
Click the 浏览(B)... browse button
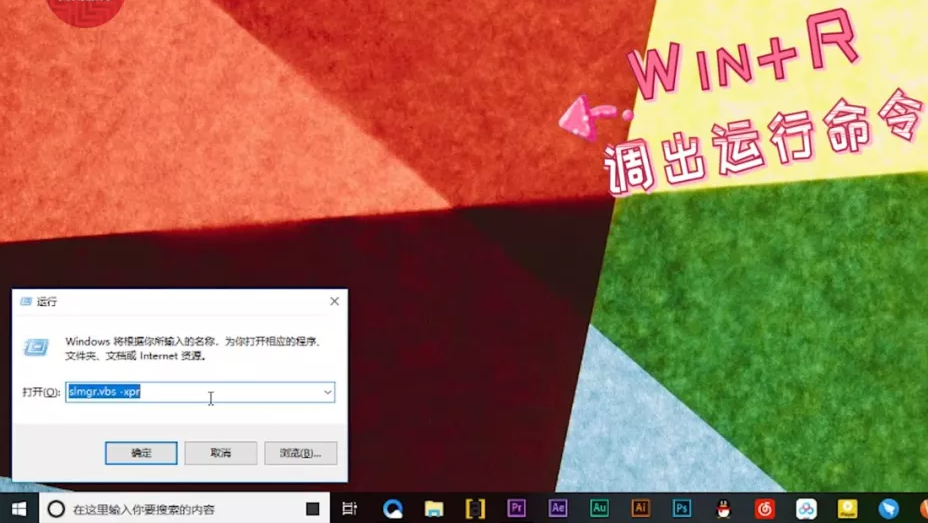pyautogui.click(x=301, y=453)
